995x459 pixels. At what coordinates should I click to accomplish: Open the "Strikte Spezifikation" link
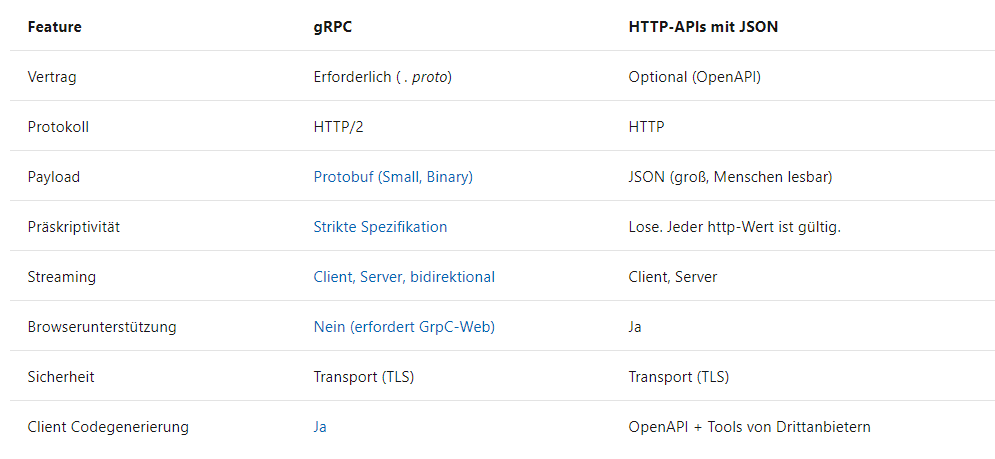(380, 227)
